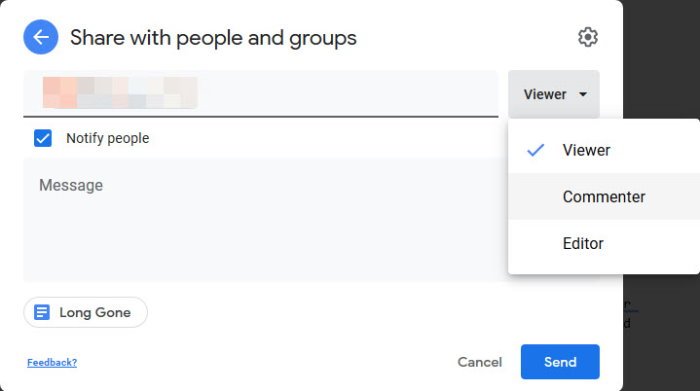Click the blue back arrow button
The width and height of the screenshot is (700, 391).
pos(41,37)
